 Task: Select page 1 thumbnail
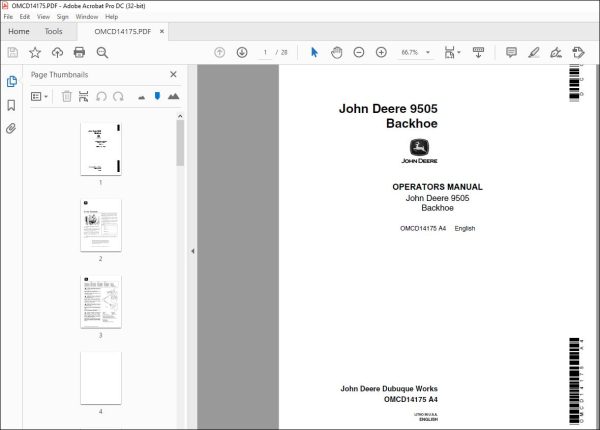(x=101, y=149)
